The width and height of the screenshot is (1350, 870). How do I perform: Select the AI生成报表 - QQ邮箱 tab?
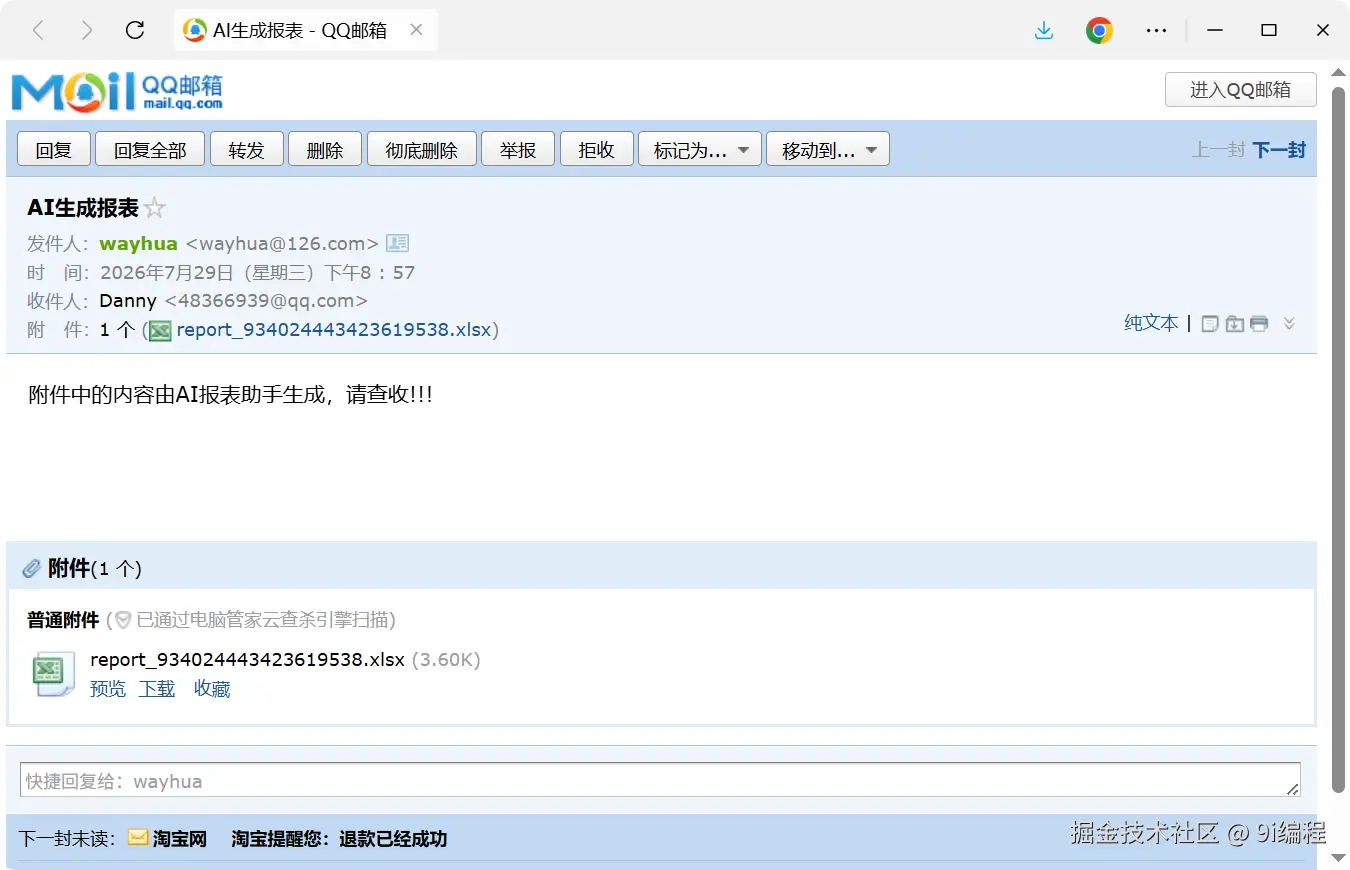point(305,30)
